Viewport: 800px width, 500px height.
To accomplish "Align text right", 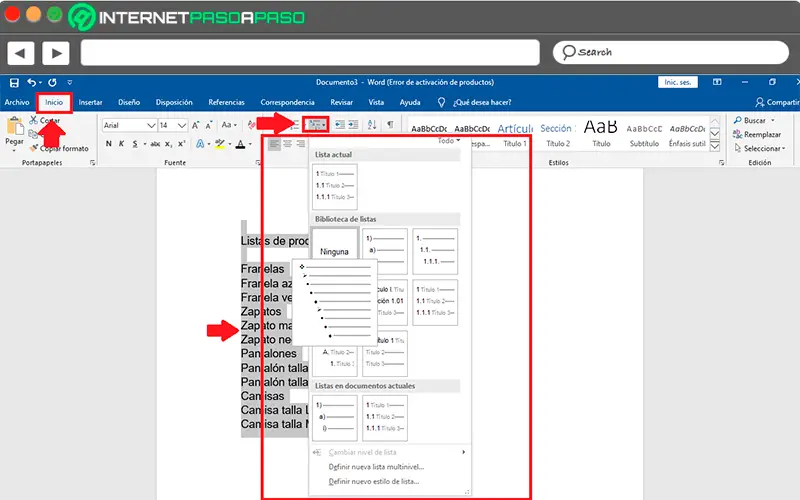I will 301,144.
